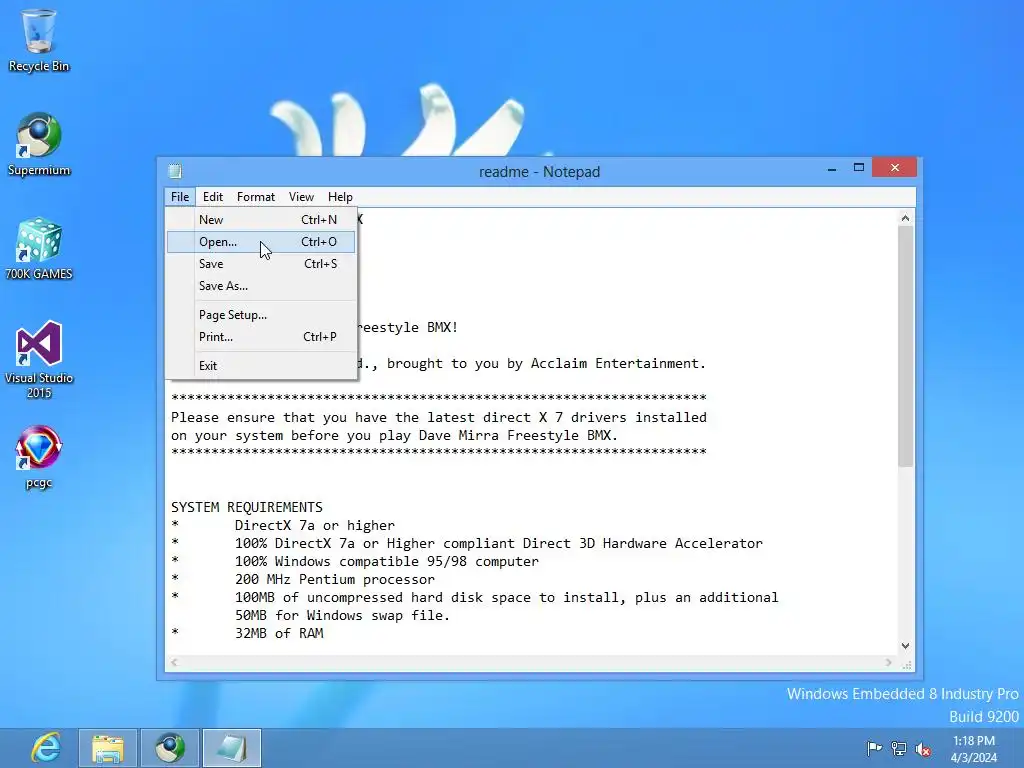Choose New from the File menu
Viewport: 1024px width, 768px height.
(261, 220)
